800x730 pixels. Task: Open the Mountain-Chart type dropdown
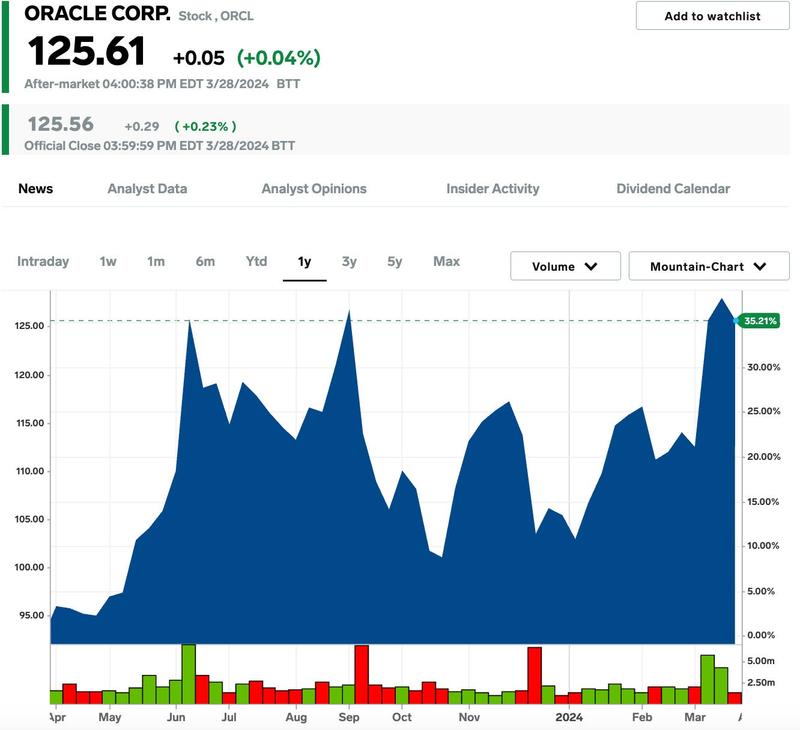click(709, 266)
